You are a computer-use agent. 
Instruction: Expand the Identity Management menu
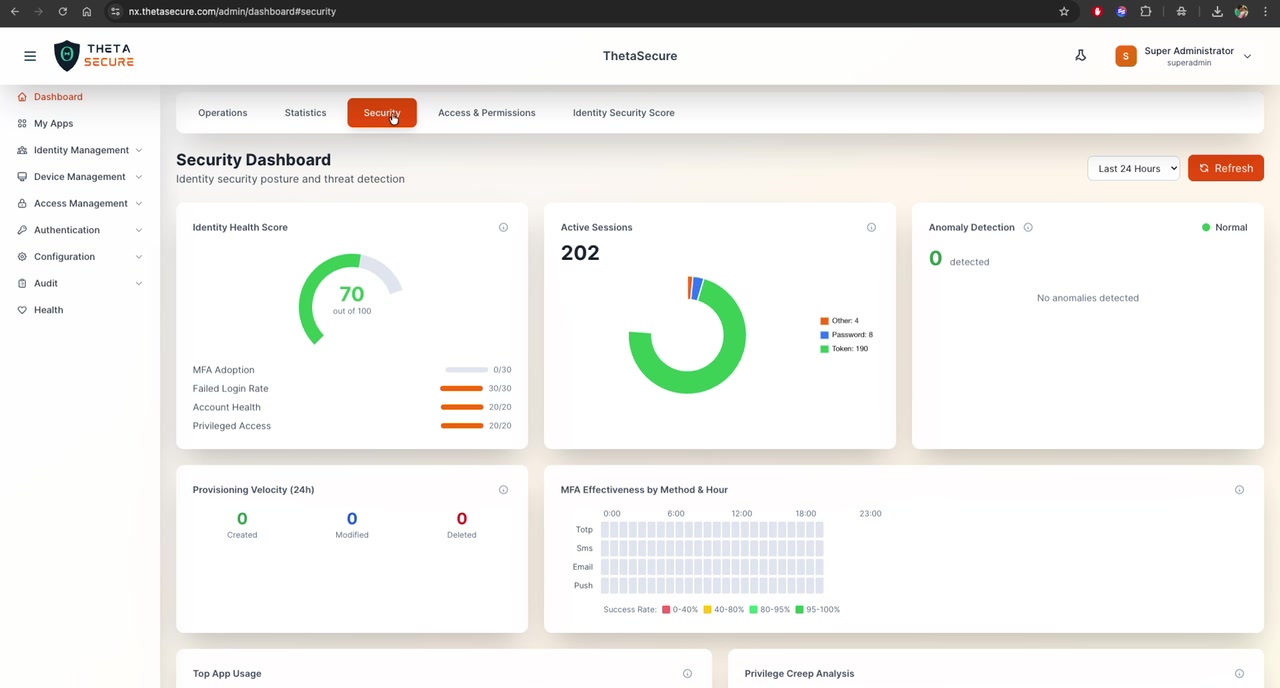click(x=80, y=150)
